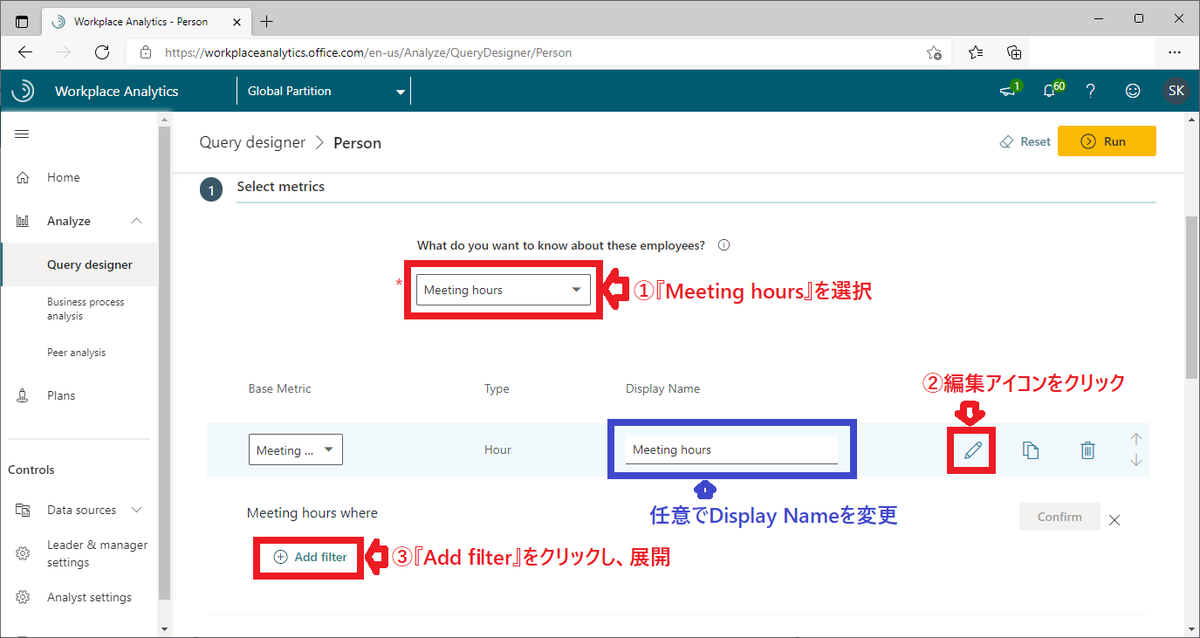This screenshot has height=638, width=1200.
Task: Send feedback with the smiley icon
Action: tap(1133, 91)
